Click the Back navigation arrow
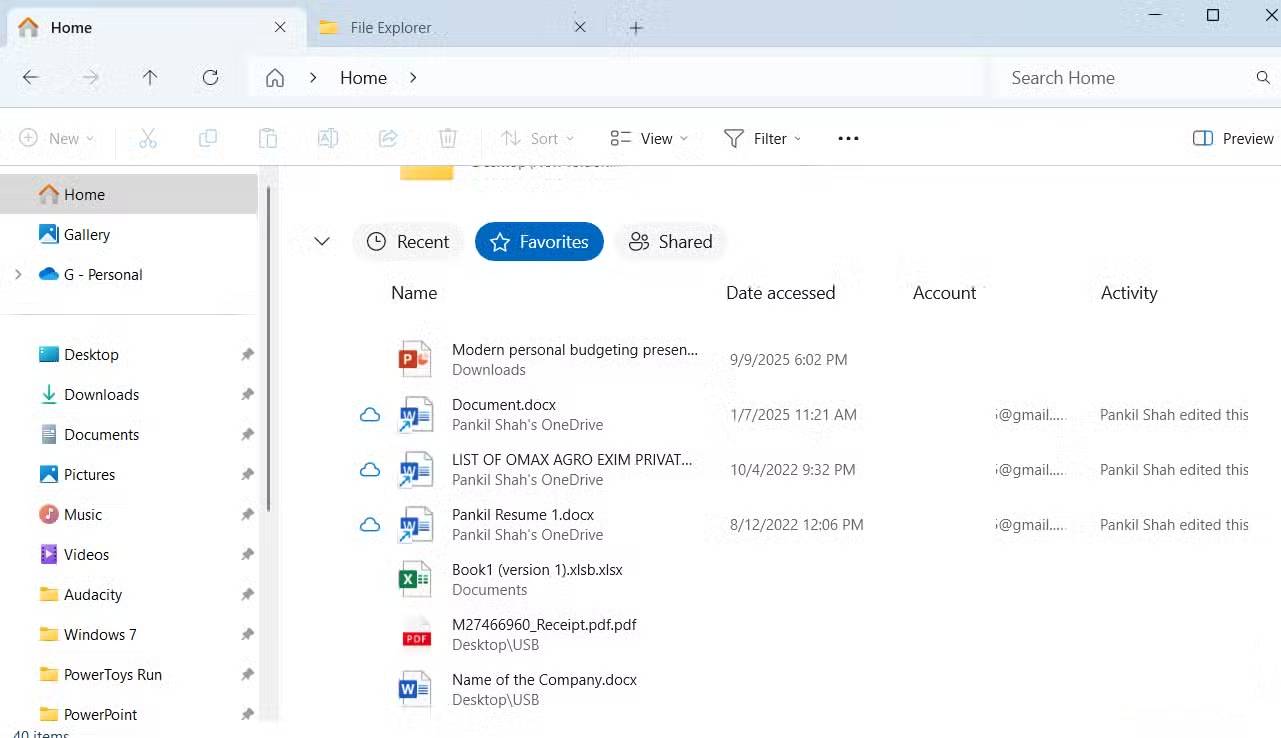Viewport: 1281px width, 738px height. [x=30, y=78]
